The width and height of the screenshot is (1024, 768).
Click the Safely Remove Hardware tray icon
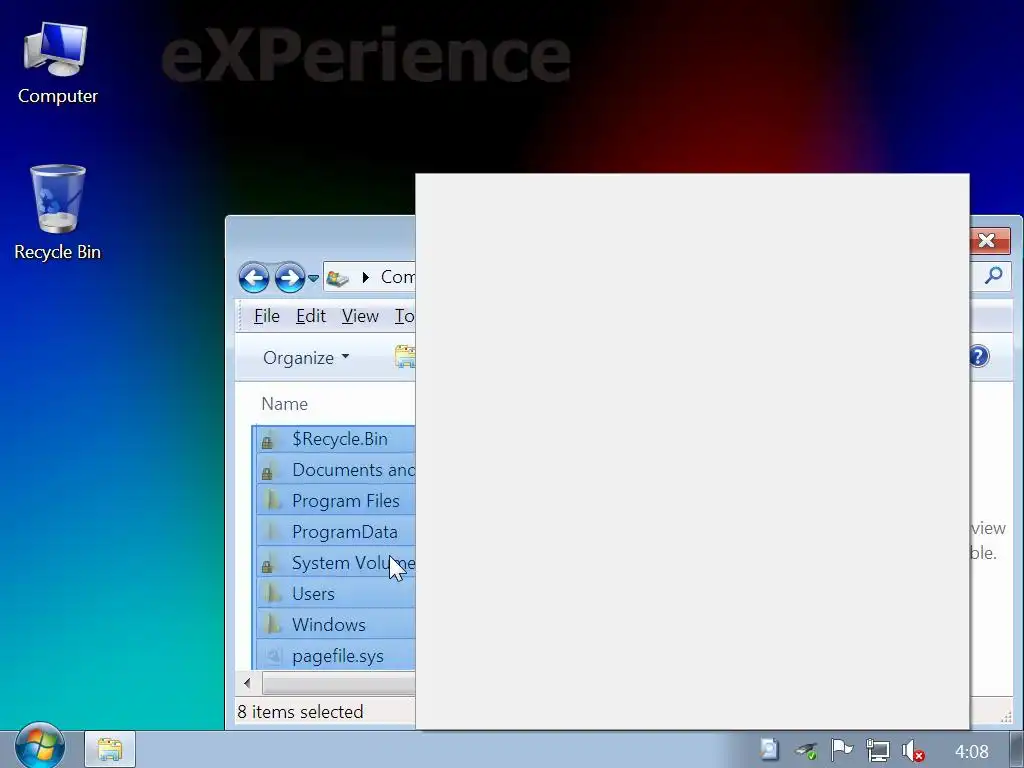click(806, 751)
